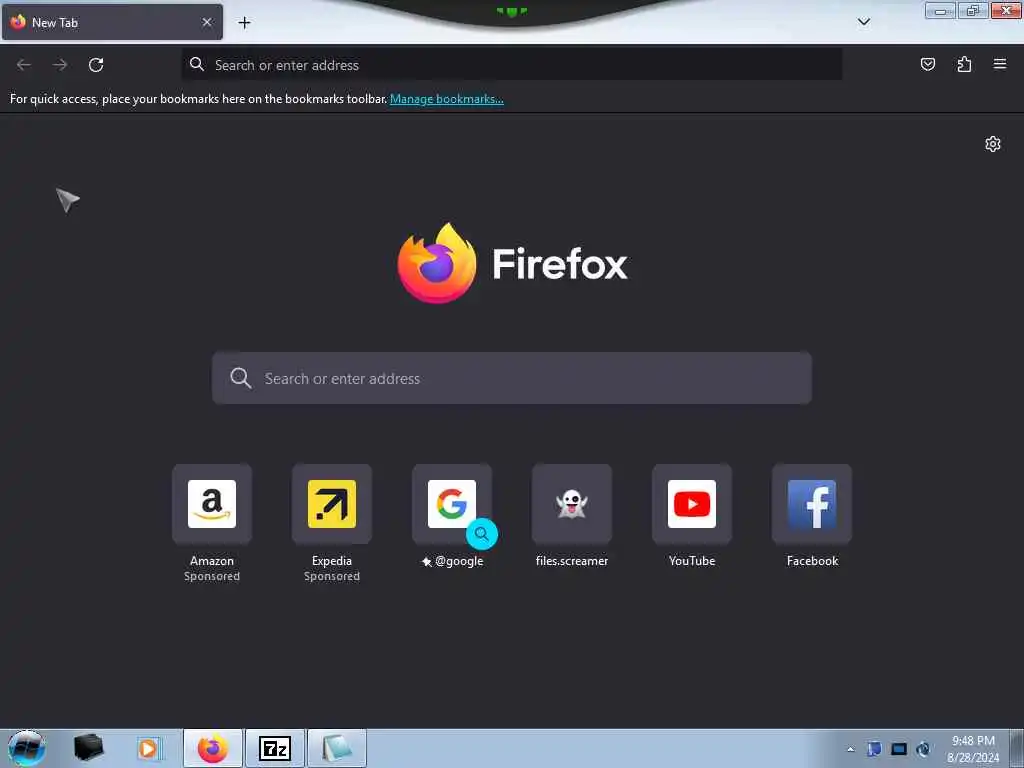Click the teal search badge on Google tile
Viewport: 1024px width, 768px height.
482,534
